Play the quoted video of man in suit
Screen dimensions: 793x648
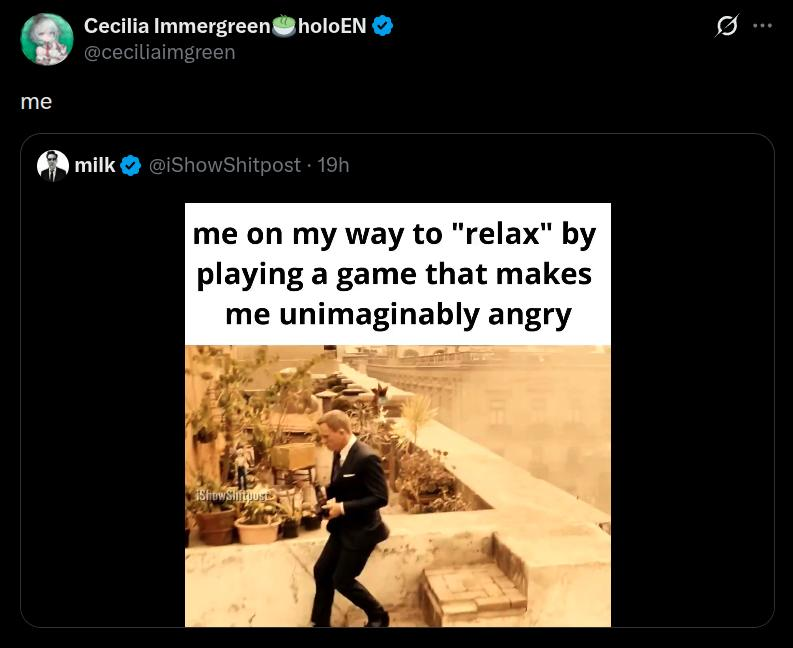pos(398,486)
